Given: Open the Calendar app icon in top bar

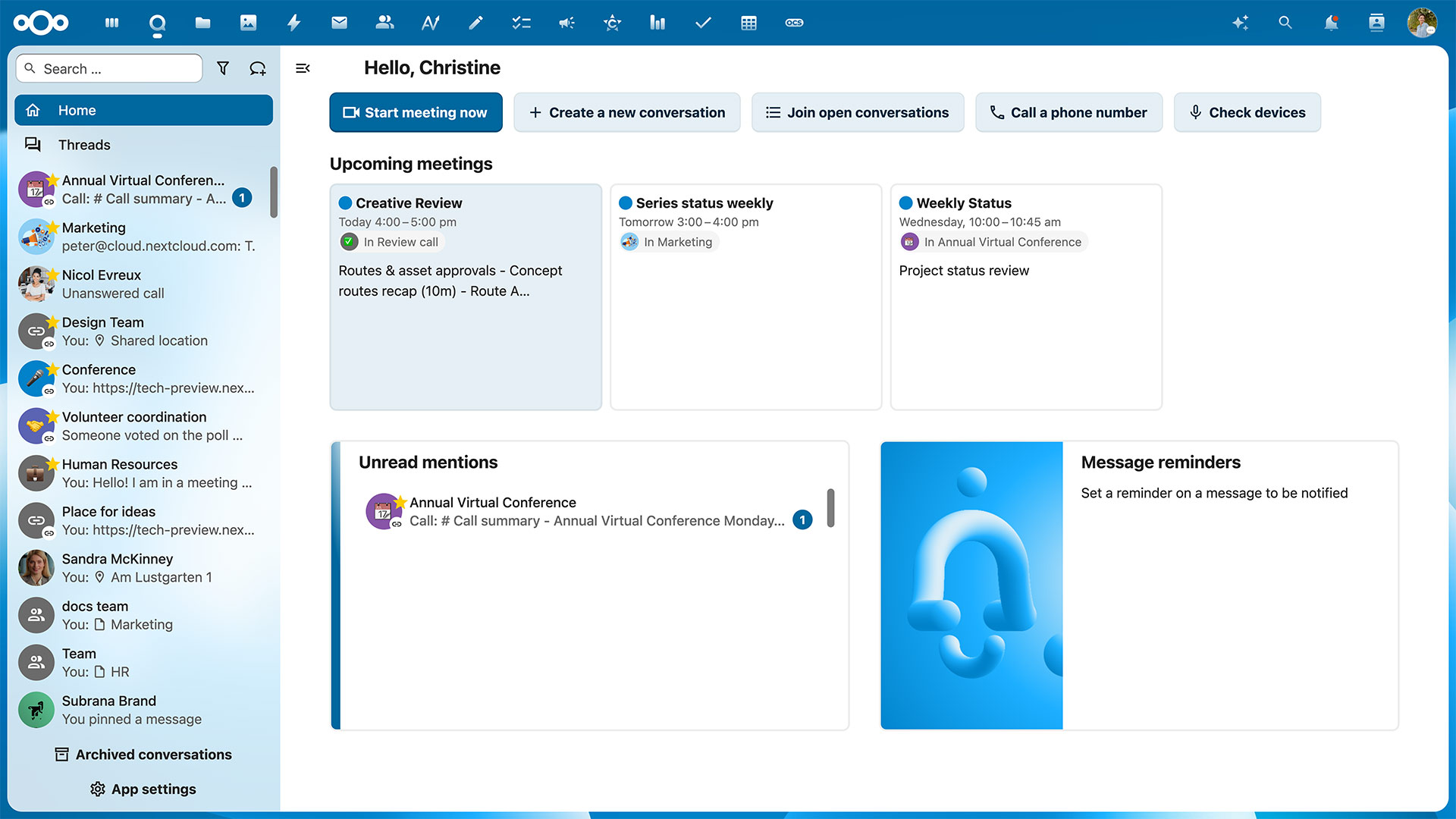Looking at the screenshot, I should point(748,23).
